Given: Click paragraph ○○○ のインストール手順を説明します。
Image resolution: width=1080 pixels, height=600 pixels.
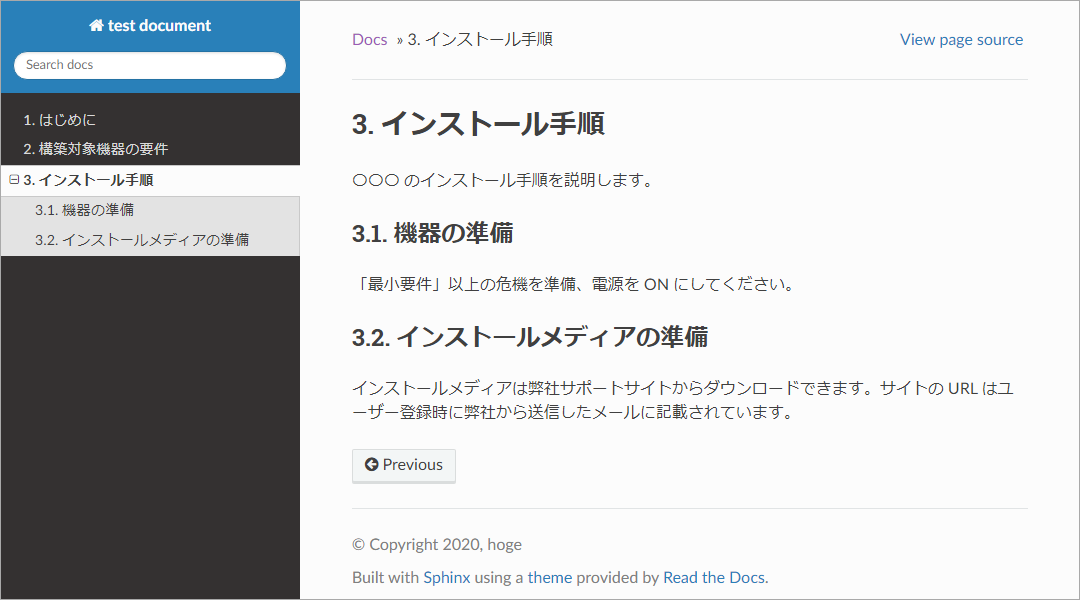Looking at the screenshot, I should [x=503, y=180].
